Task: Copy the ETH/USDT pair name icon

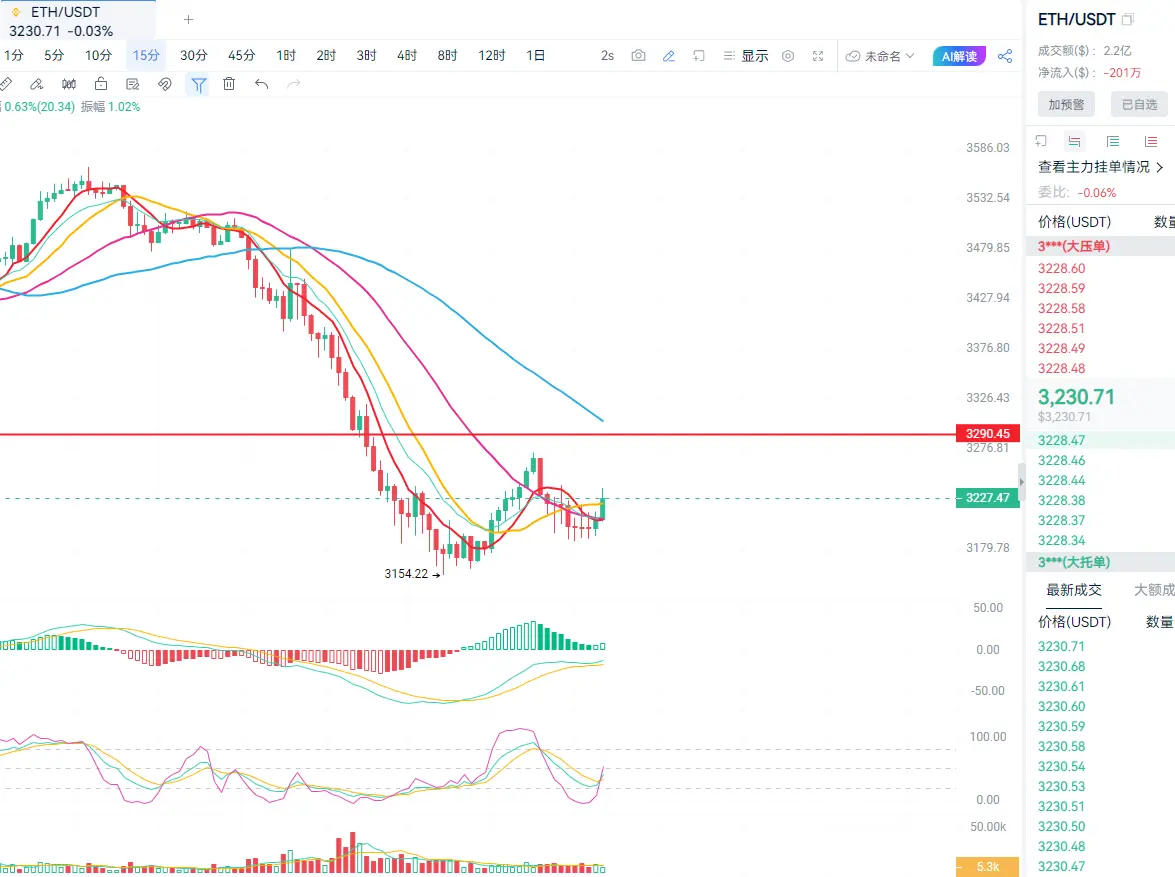Action: pyautogui.click(x=1128, y=20)
